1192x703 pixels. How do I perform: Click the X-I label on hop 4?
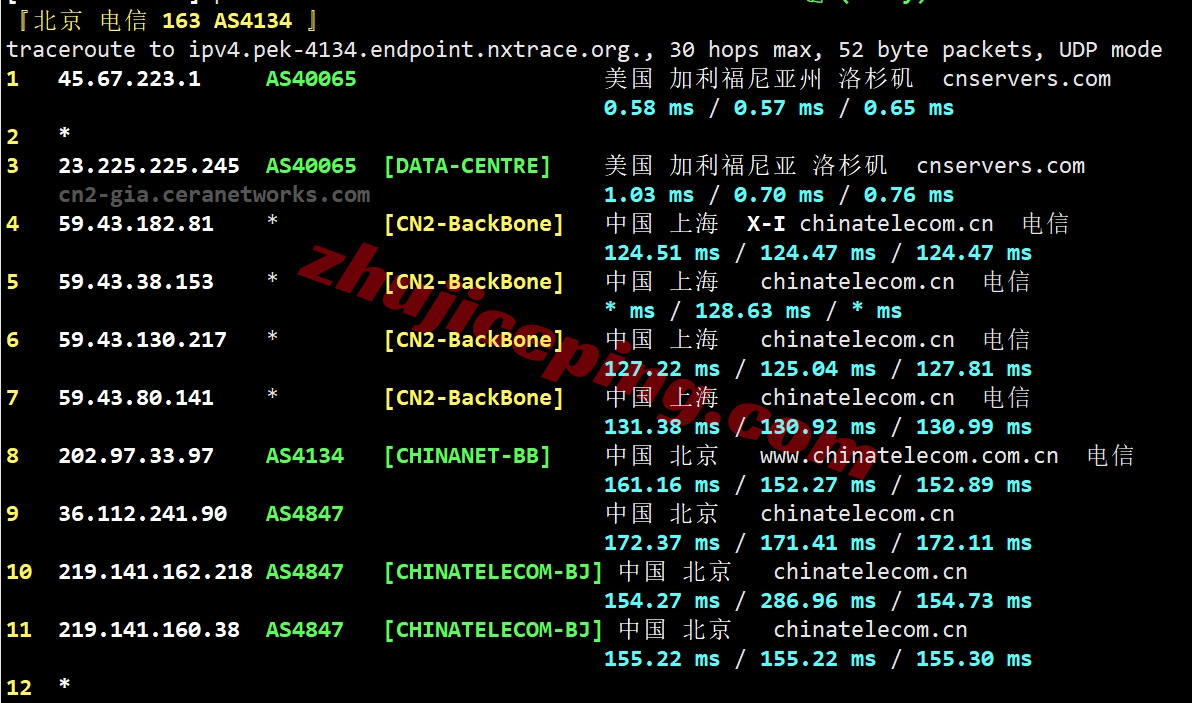(766, 224)
